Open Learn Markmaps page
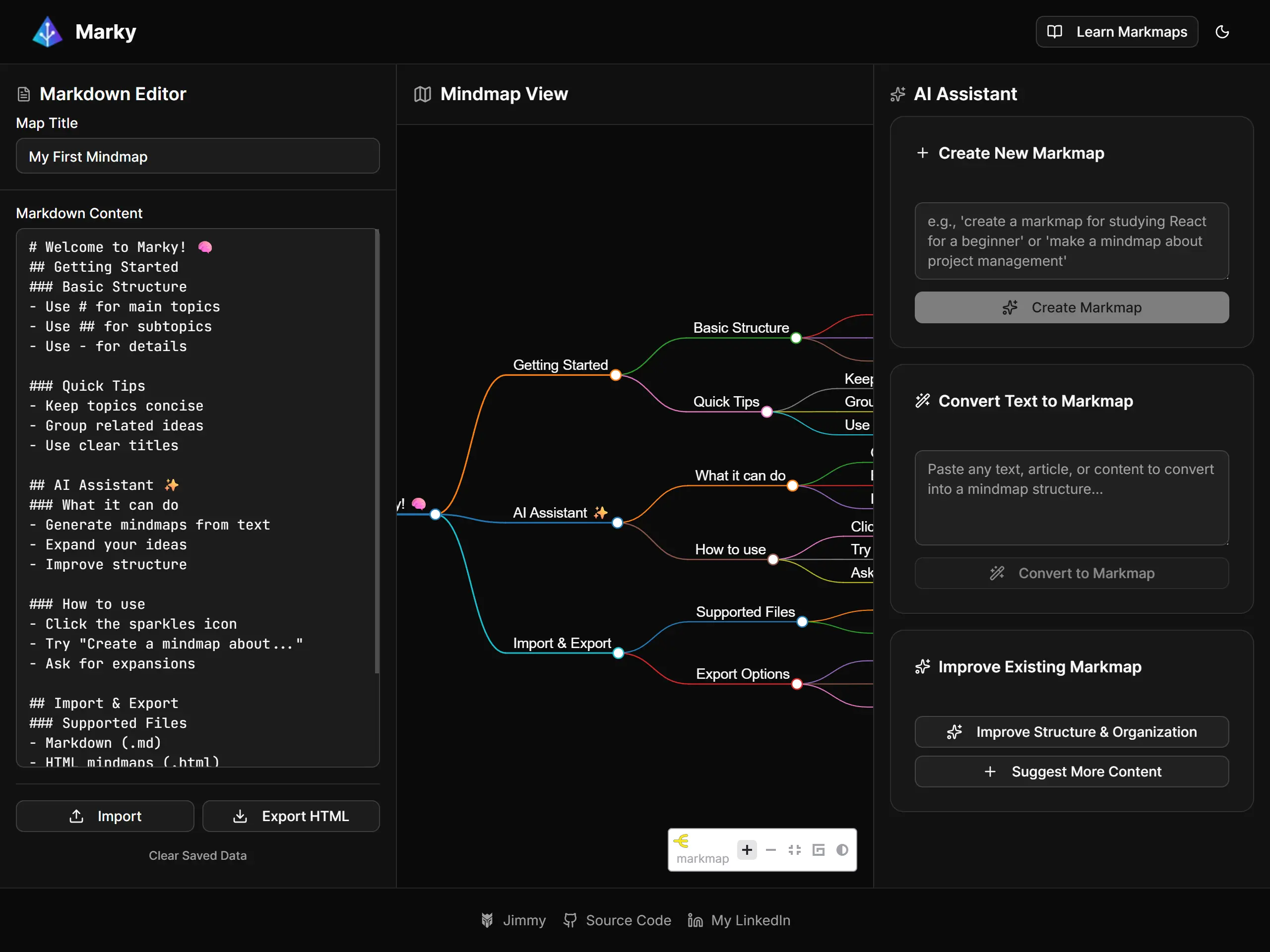 pos(1117,32)
